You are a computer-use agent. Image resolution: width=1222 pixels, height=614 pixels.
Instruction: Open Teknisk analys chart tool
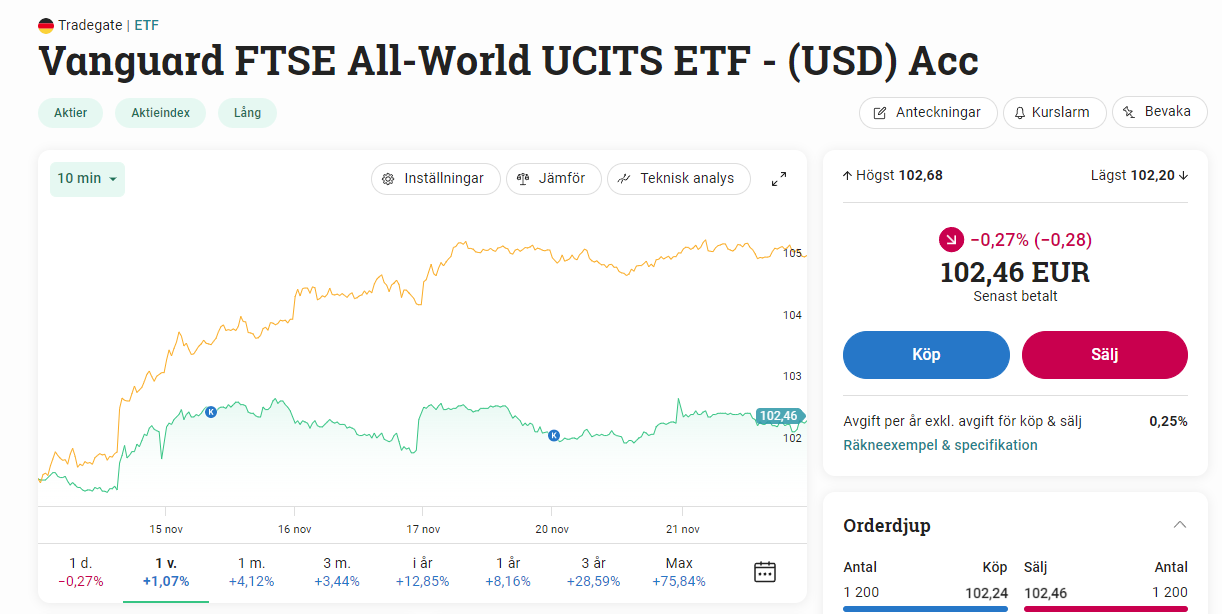coord(679,179)
